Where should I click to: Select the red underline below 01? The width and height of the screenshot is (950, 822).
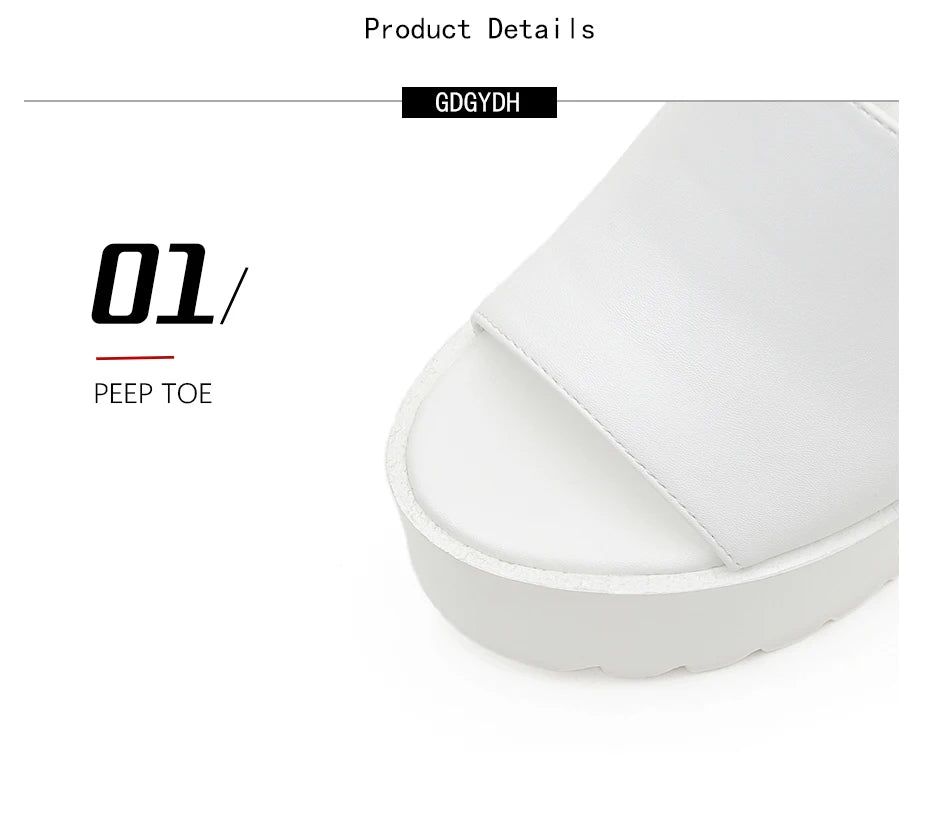[x=135, y=358]
